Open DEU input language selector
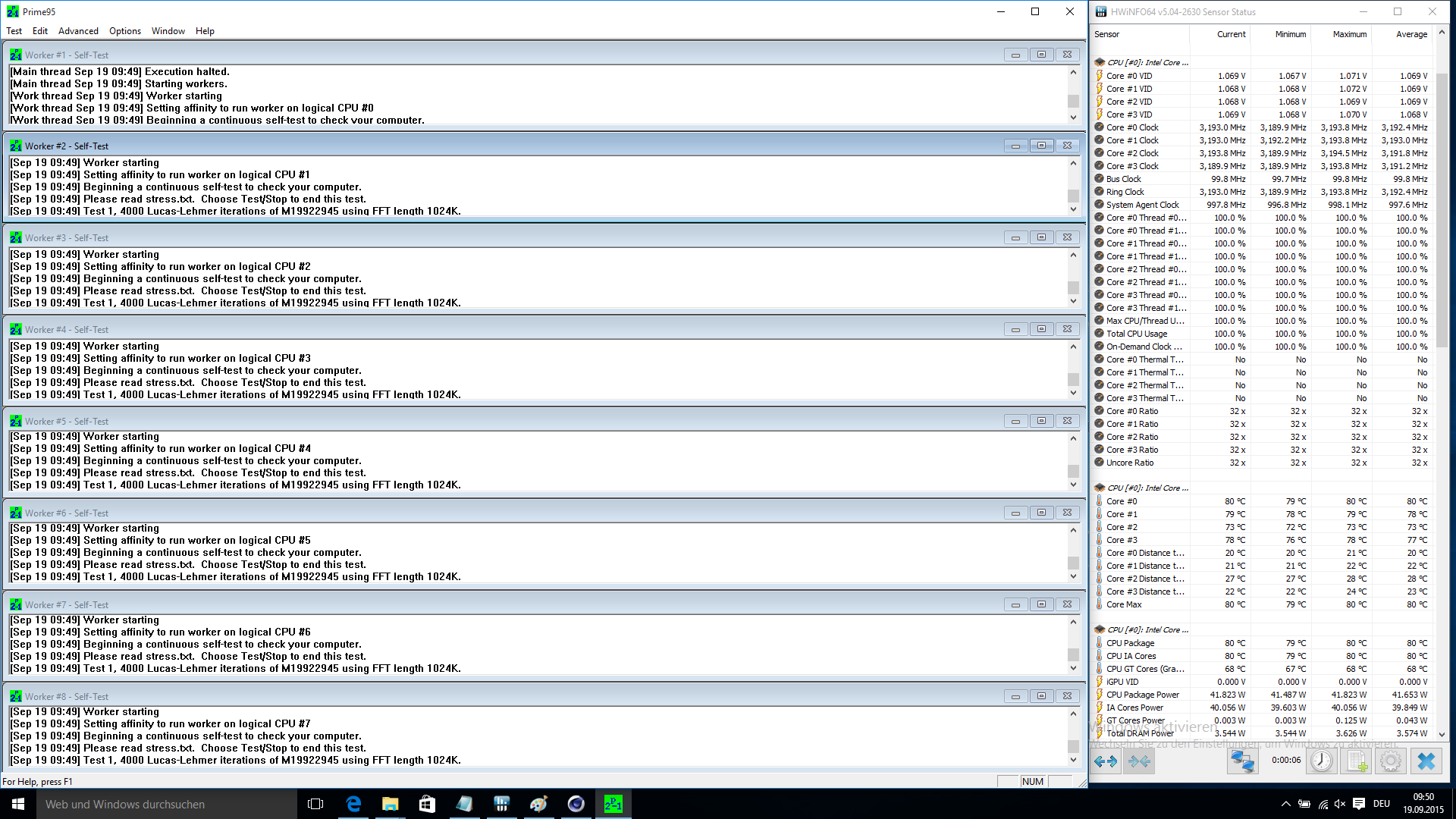This screenshot has height=819, width=1456. point(1382,804)
